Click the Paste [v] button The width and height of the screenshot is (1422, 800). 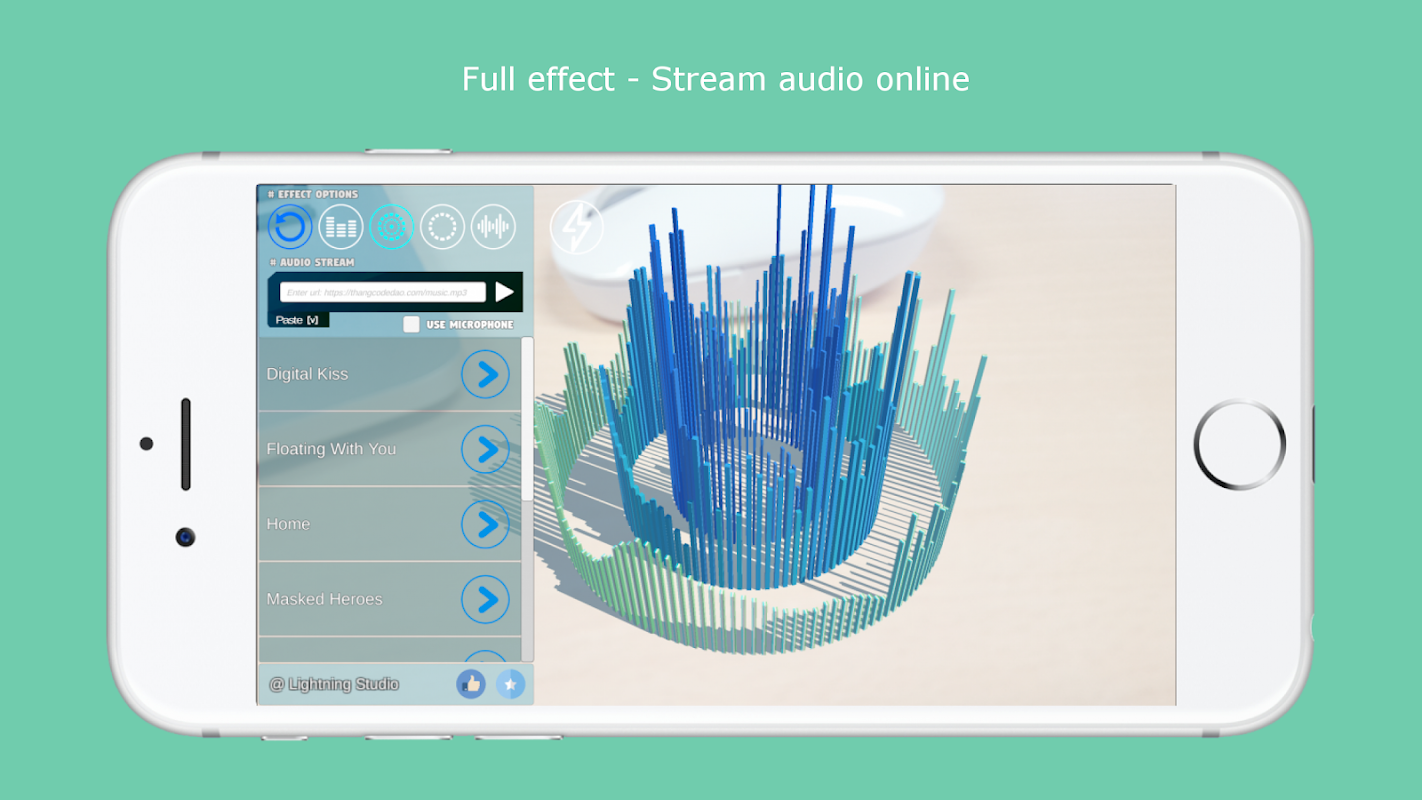298,320
